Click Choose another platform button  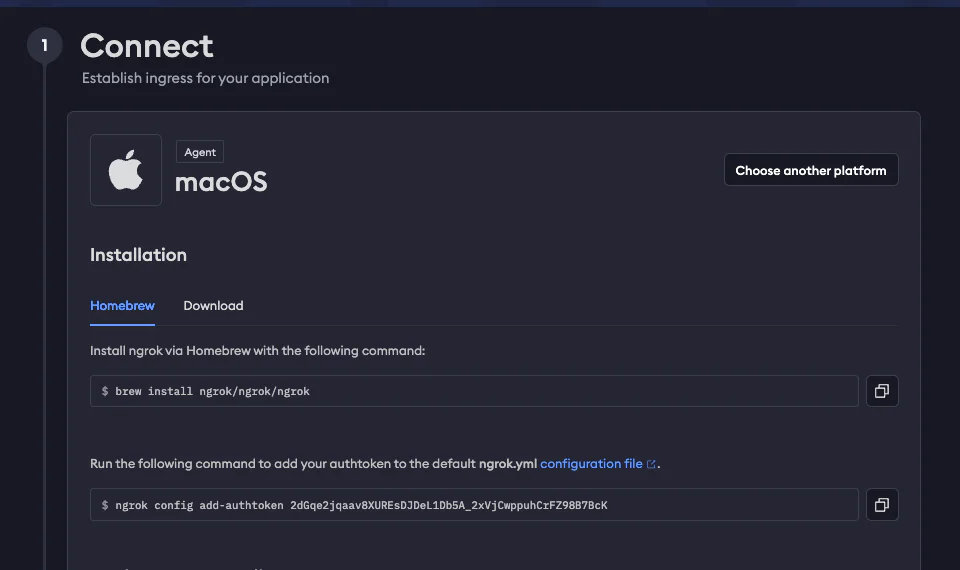pyautogui.click(x=811, y=170)
